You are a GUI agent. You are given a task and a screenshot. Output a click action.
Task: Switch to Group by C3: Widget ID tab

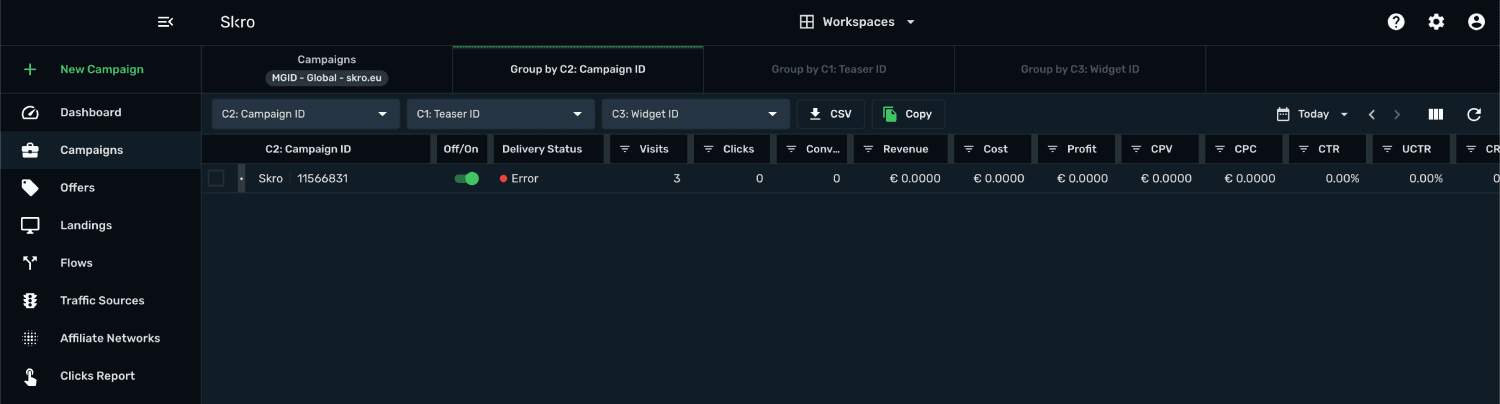click(1080, 70)
